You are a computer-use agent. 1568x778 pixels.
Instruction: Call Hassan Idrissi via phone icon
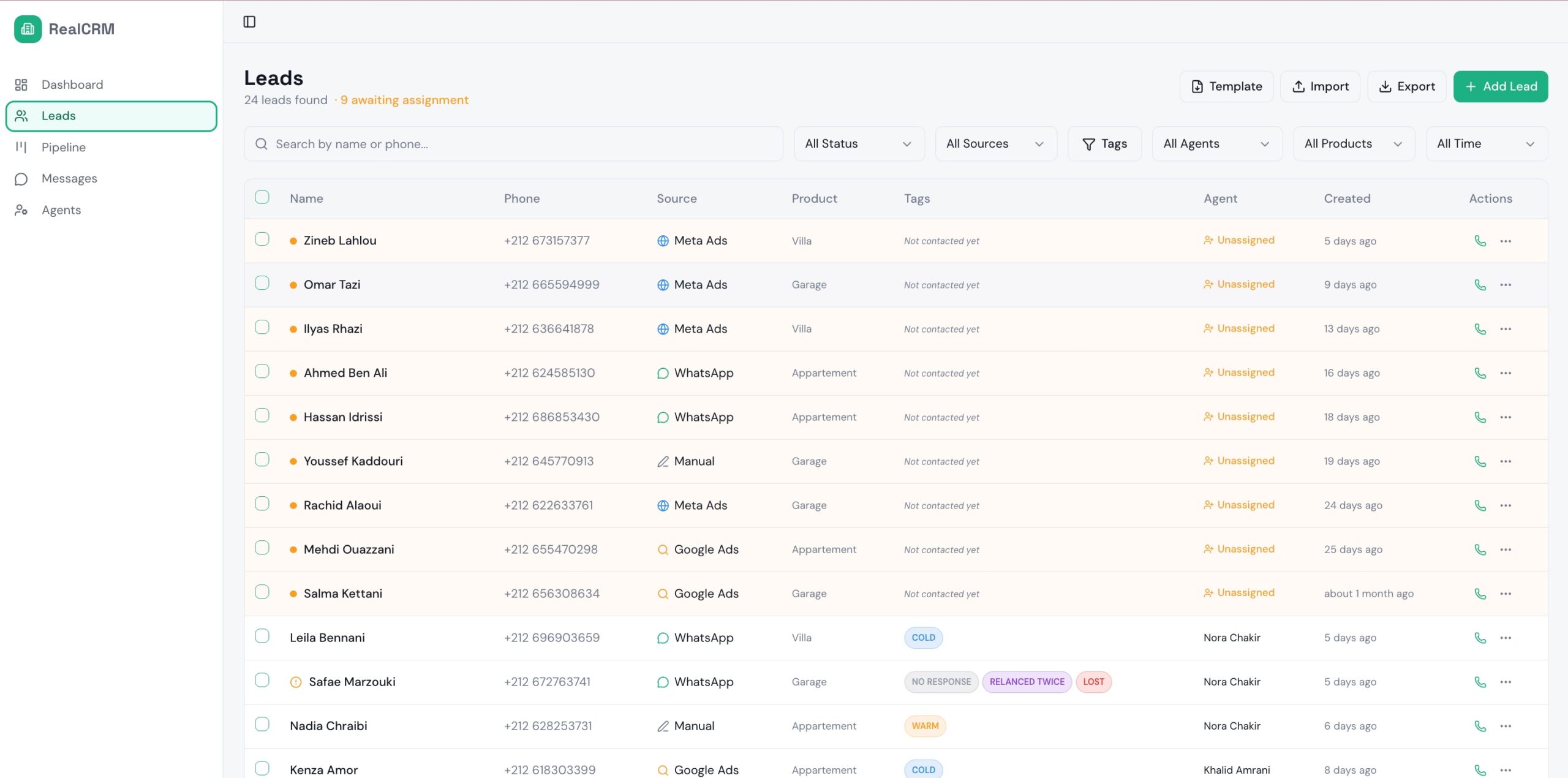click(1480, 417)
